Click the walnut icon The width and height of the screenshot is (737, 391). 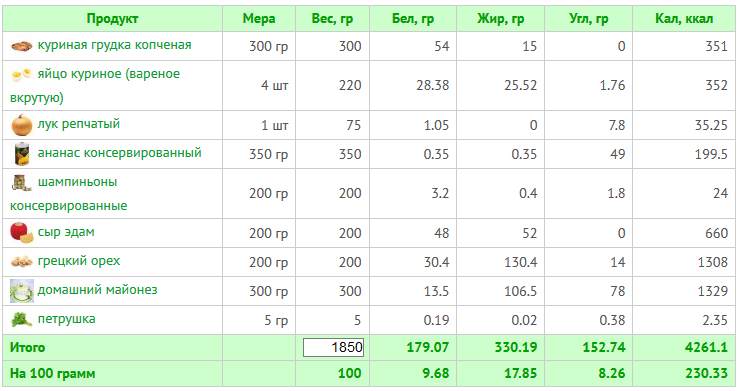(x=22, y=262)
